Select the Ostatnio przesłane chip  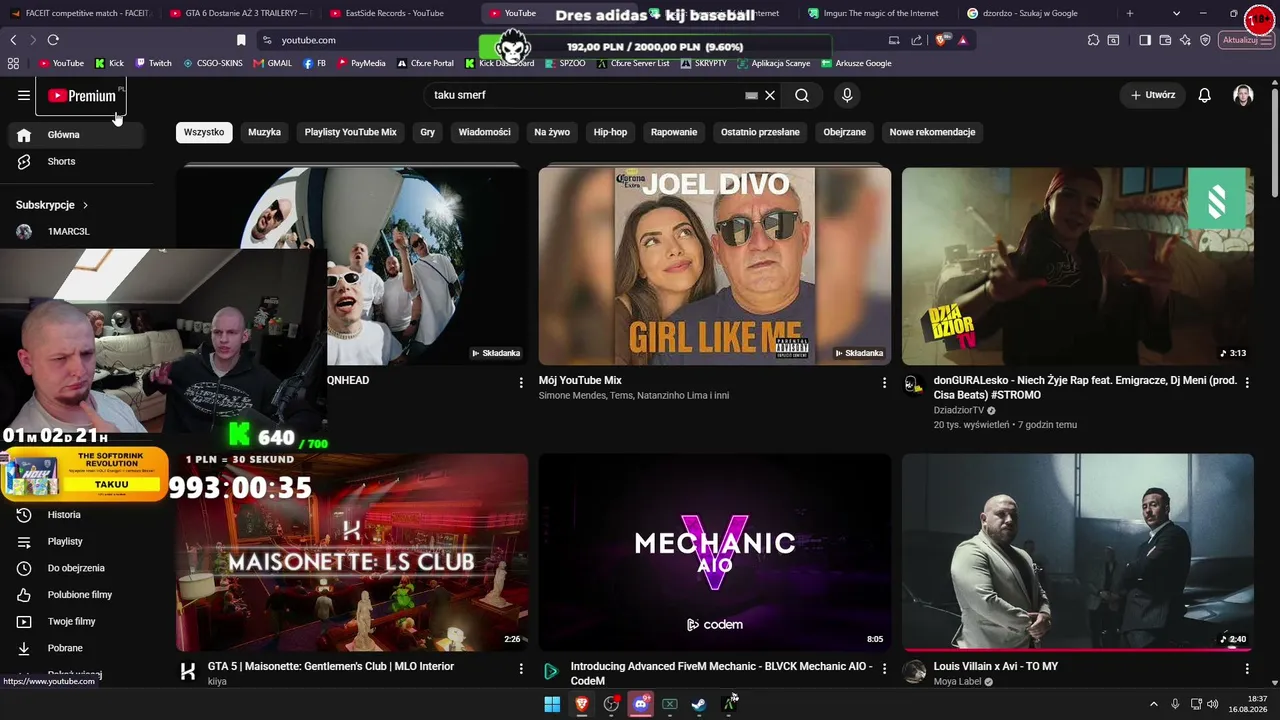click(x=760, y=132)
